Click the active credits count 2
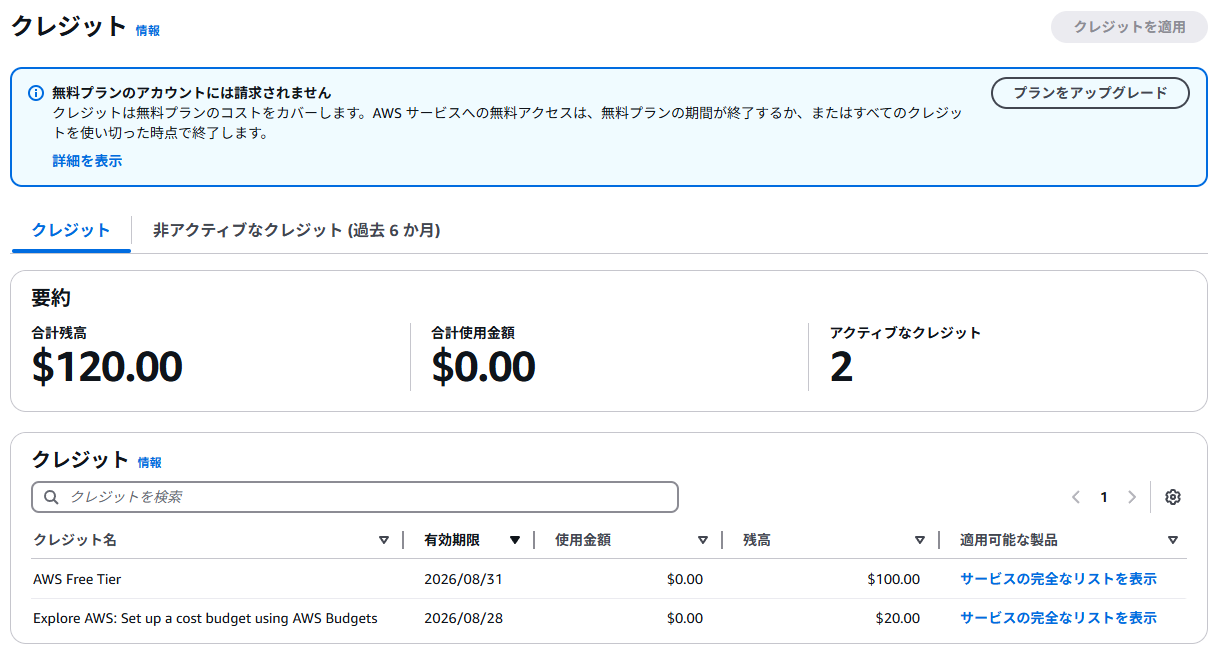Screen dimensions: 1213x660 pos(841,368)
